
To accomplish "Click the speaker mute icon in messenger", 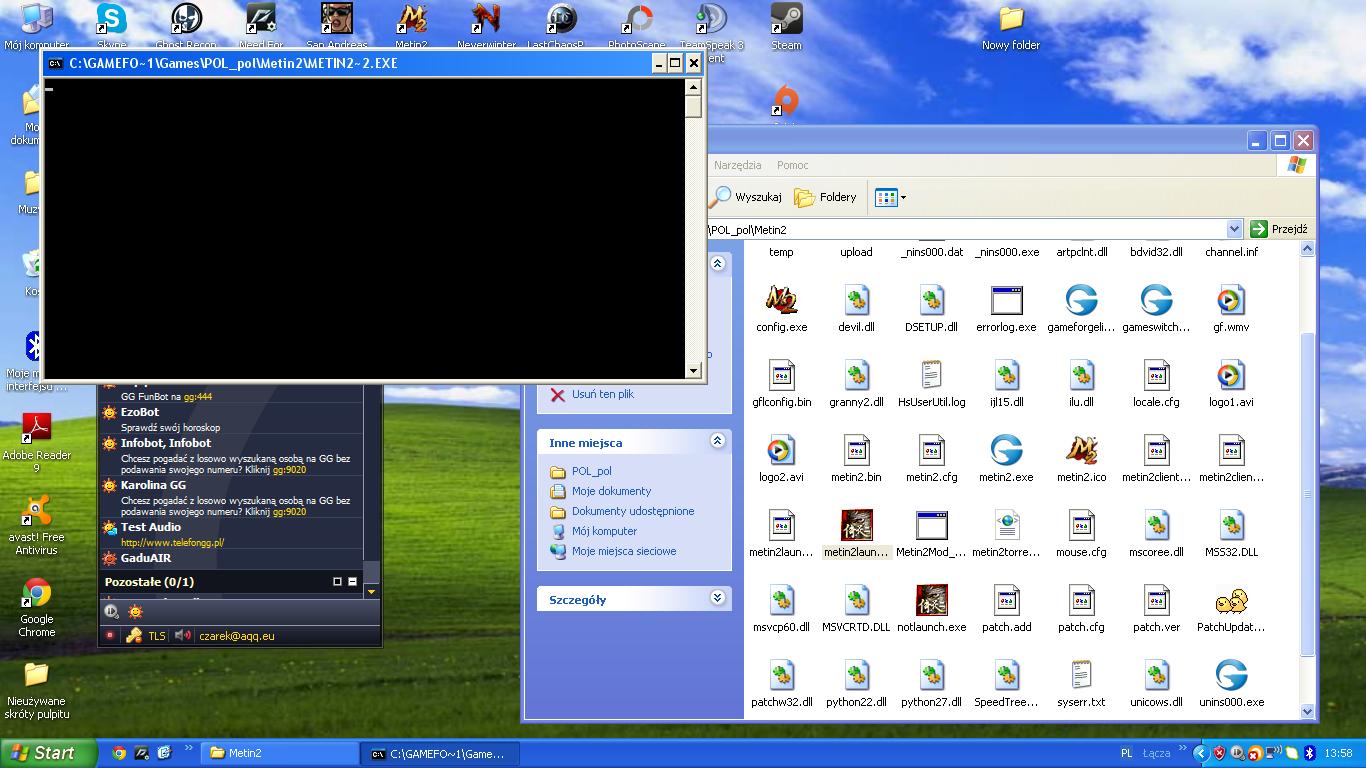I will 182,635.
